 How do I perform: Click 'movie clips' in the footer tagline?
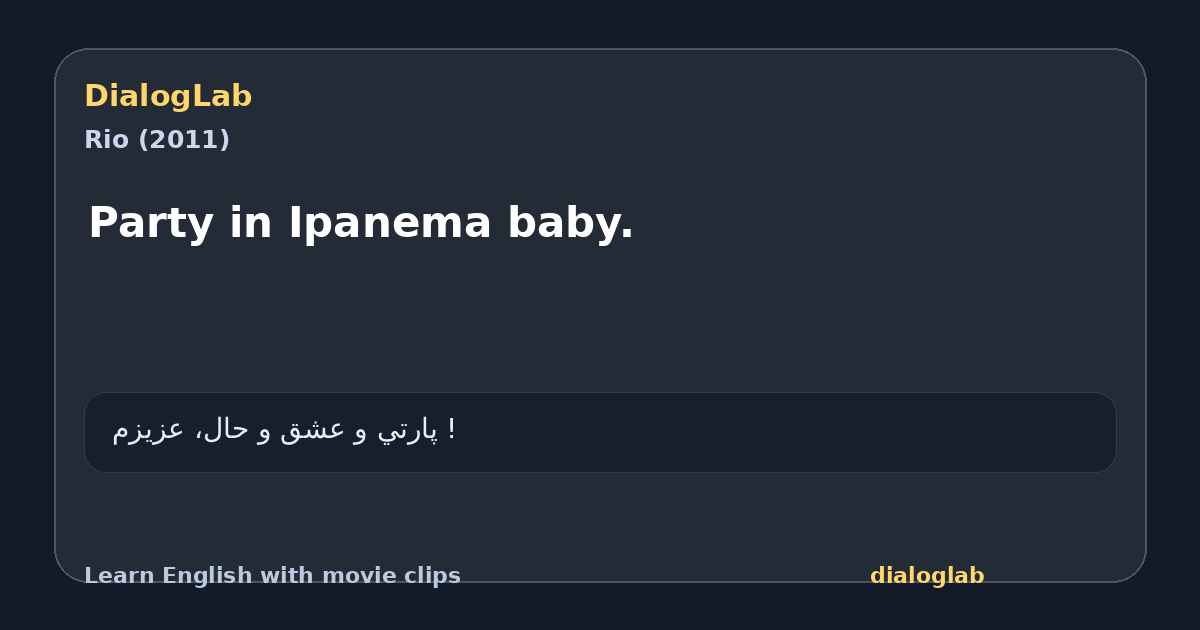click(391, 576)
